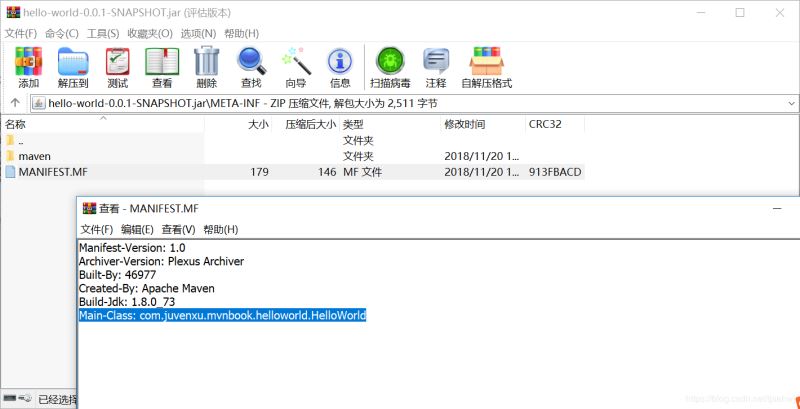Click the size value 179
The image size is (800, 409).
[x=259, y=172]
